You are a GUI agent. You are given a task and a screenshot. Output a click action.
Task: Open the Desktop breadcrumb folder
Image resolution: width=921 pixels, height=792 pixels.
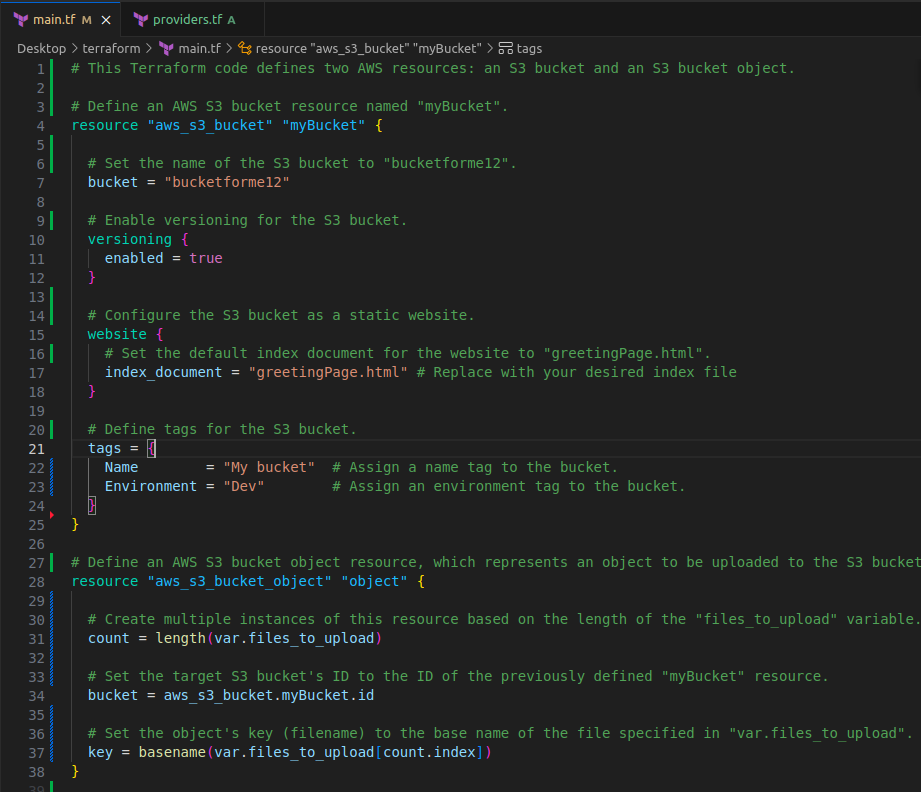click(41, 48)
